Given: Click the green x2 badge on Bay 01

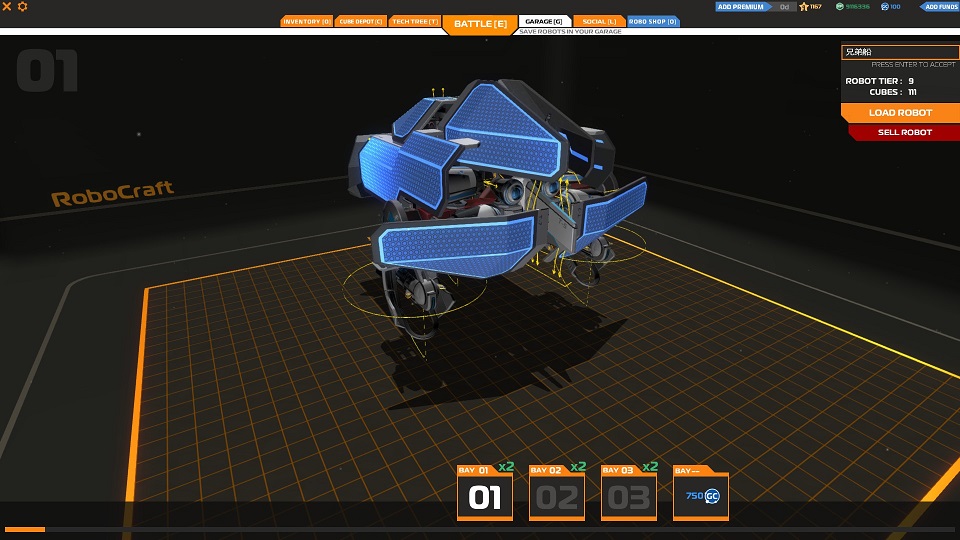Looking at the screenshot, I should (506, 467).
